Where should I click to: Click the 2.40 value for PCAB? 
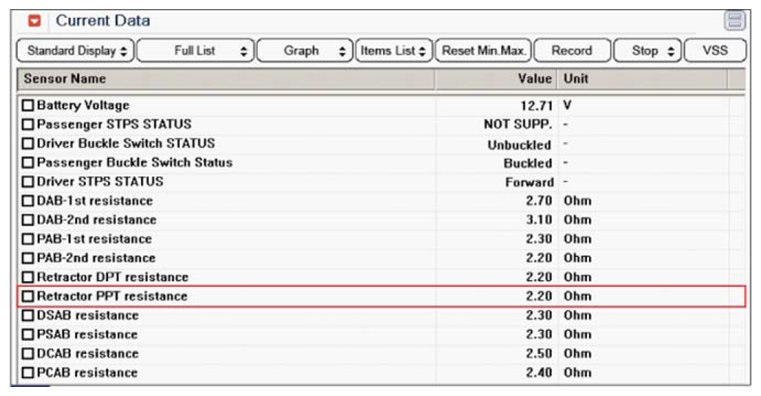(539, 373)
